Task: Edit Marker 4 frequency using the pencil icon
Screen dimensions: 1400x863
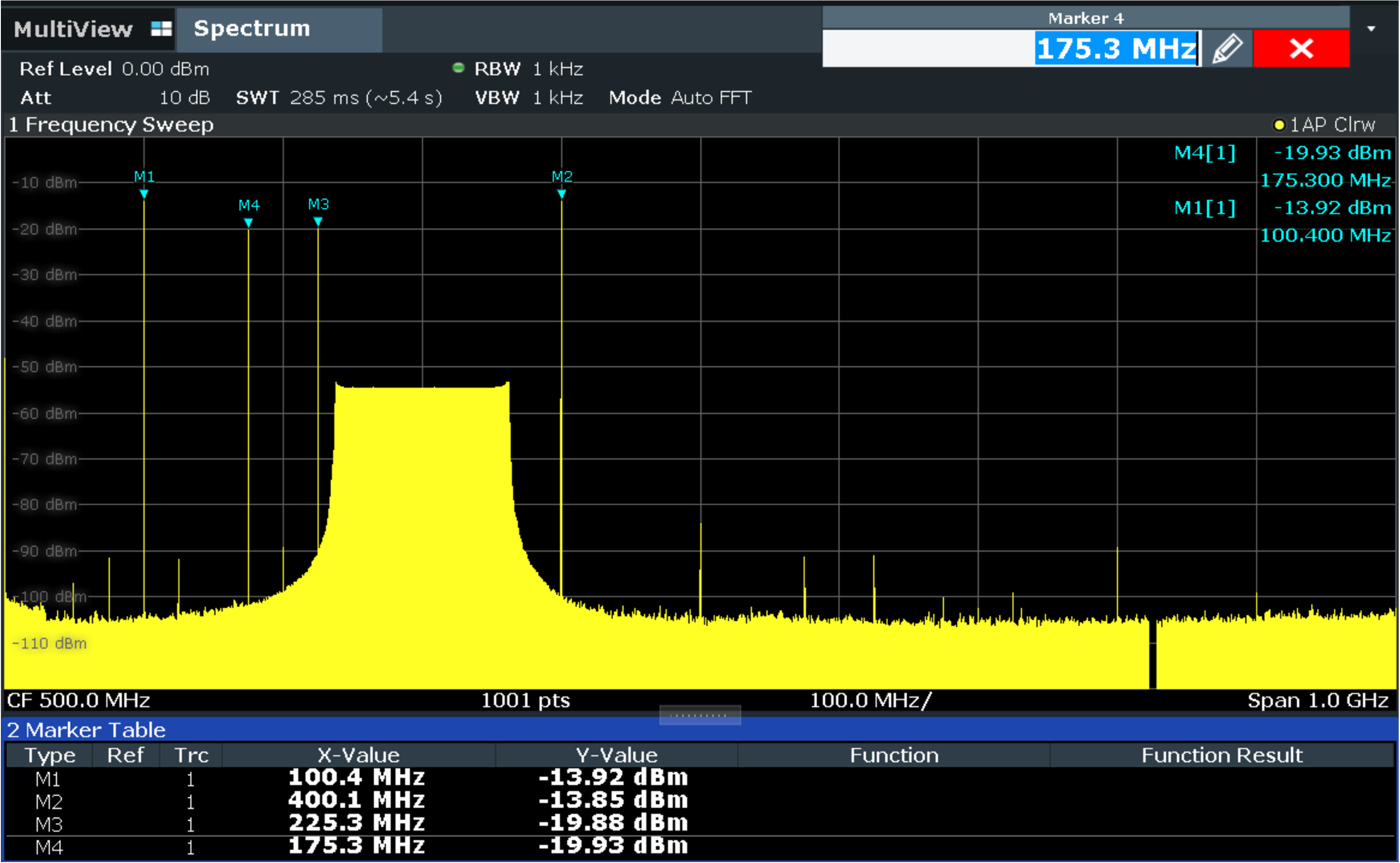Action: point(1227,47)
